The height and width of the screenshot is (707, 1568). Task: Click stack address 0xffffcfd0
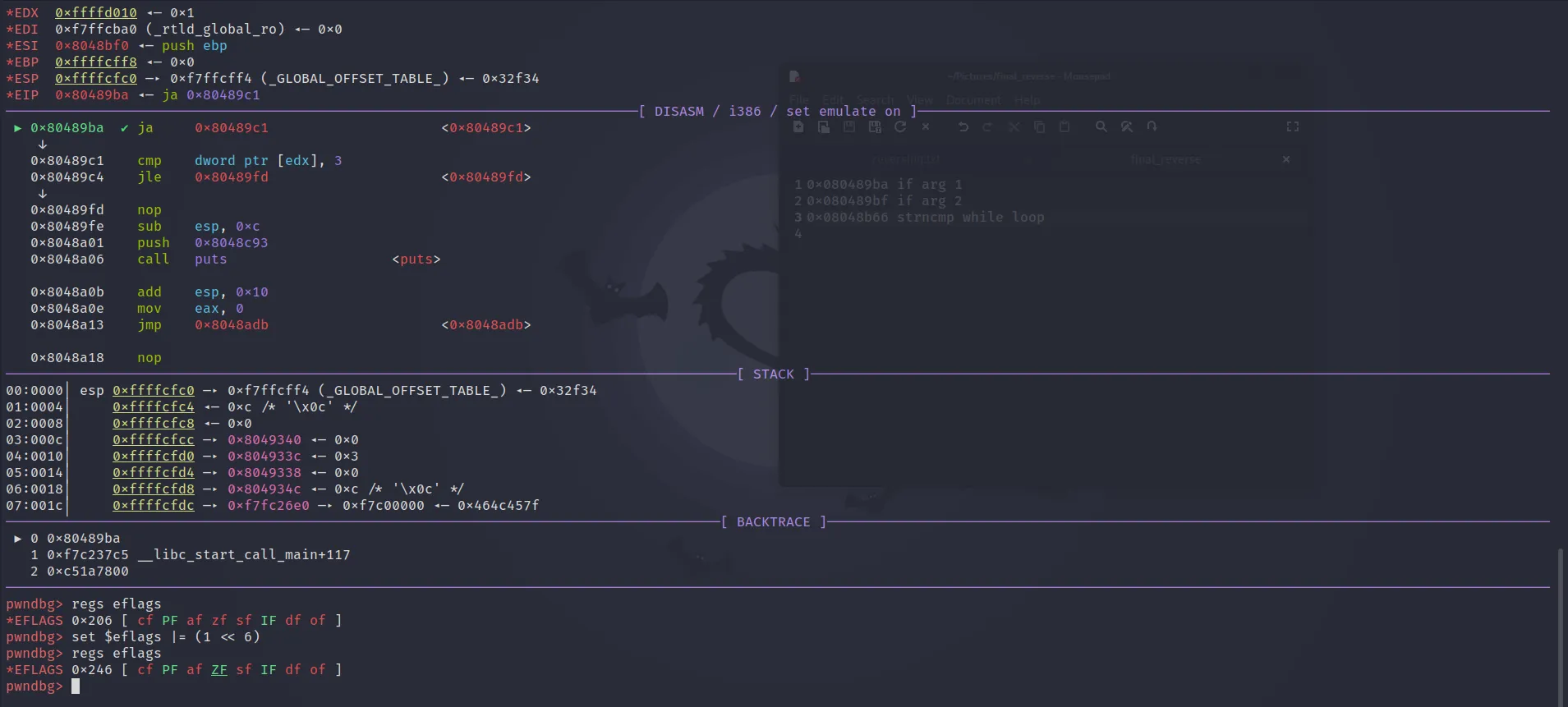154,457
